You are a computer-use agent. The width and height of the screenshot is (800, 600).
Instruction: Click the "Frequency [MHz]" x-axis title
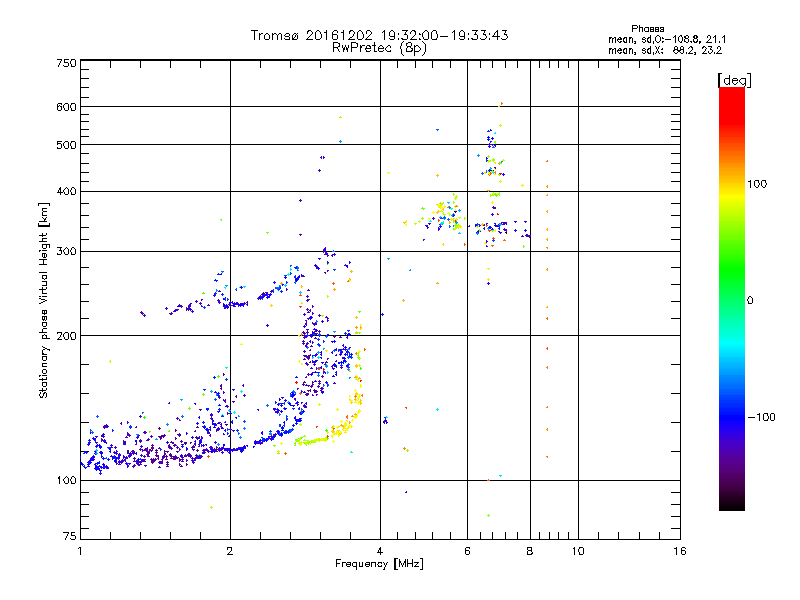(x=379, y=564)
